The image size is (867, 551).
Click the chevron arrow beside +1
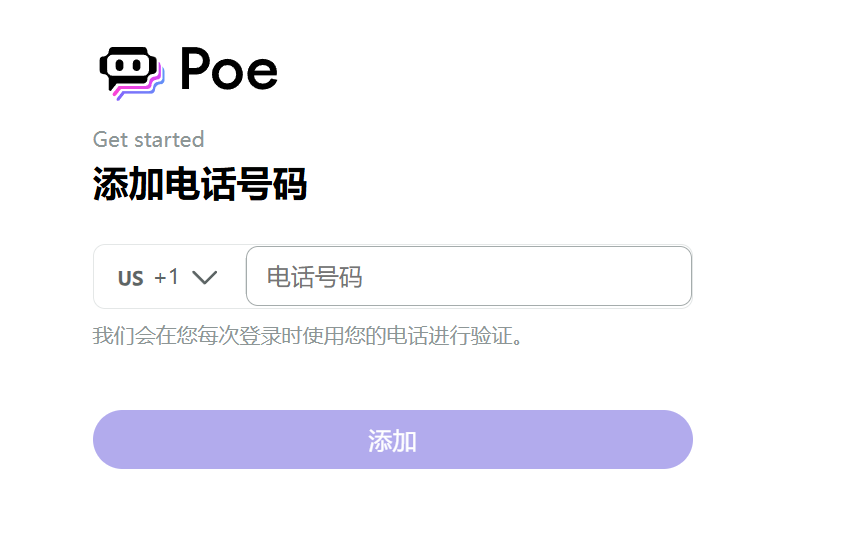click(205, 277)
